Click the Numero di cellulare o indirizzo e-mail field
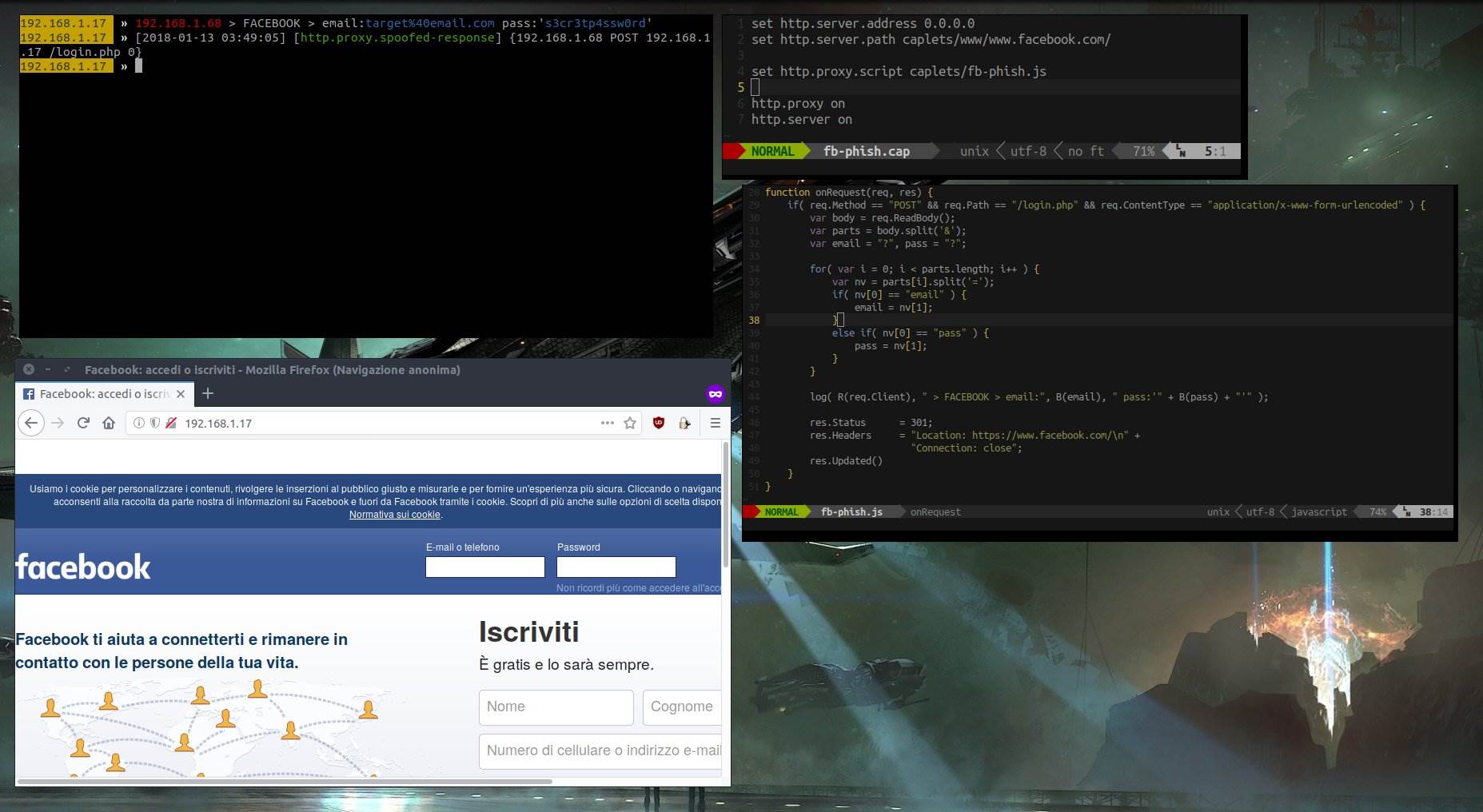Image resolution: width=1483 pixels, height=812 pixels. 600,751
